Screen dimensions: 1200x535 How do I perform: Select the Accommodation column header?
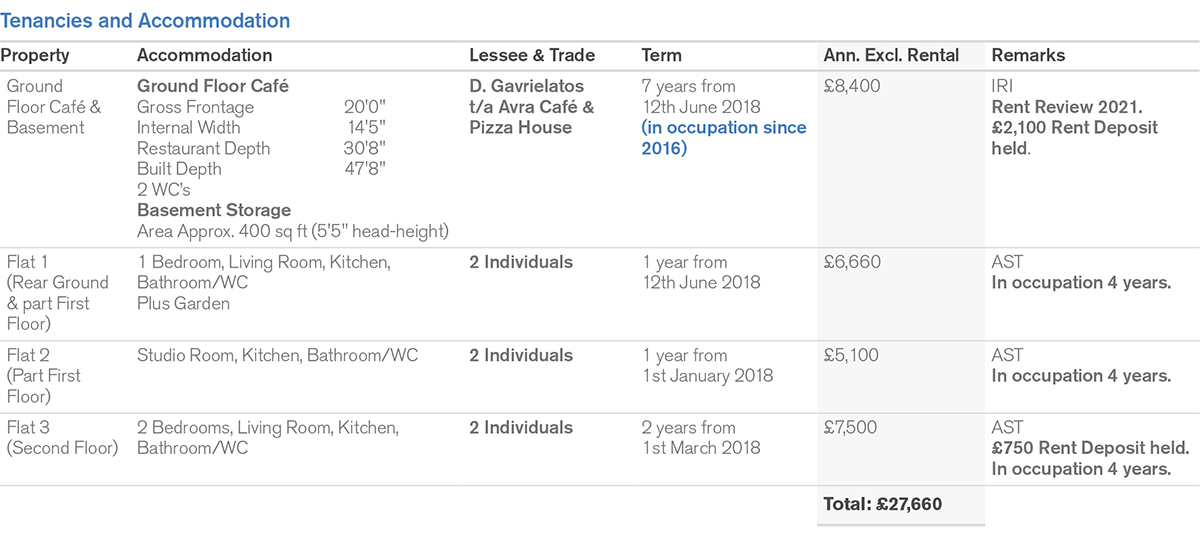pyautogui.click(x=204, y=56)
